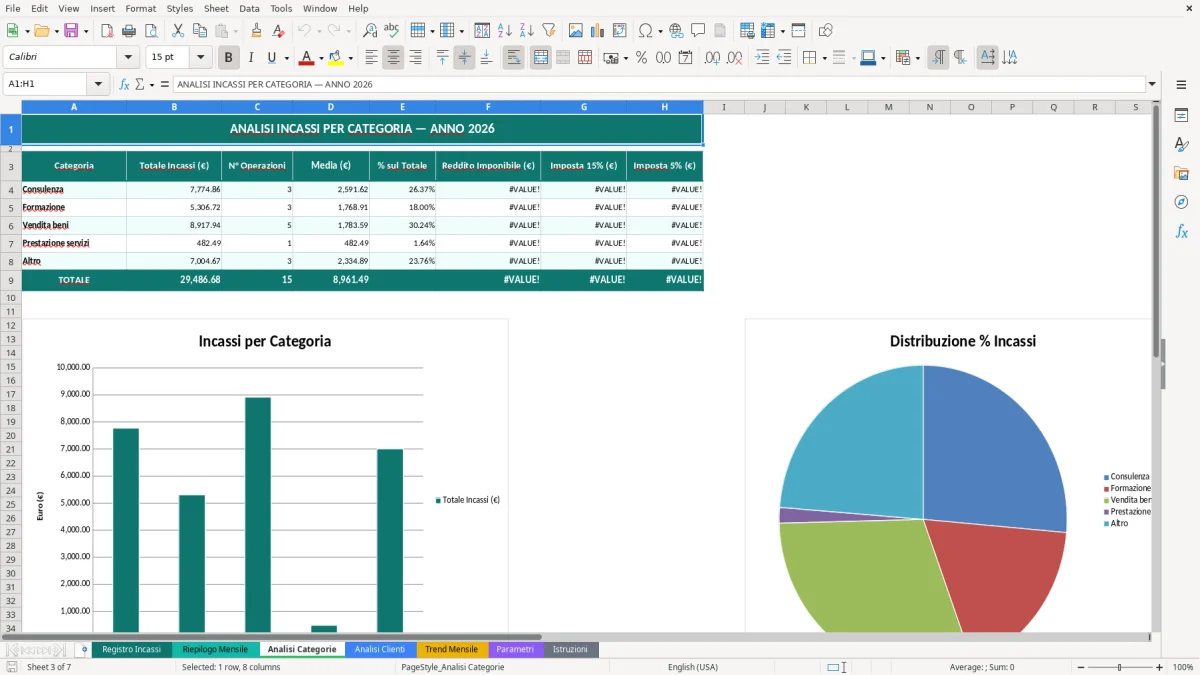Toggle Bold formatting
1200x675 pixels.
[x=229, y=58]
